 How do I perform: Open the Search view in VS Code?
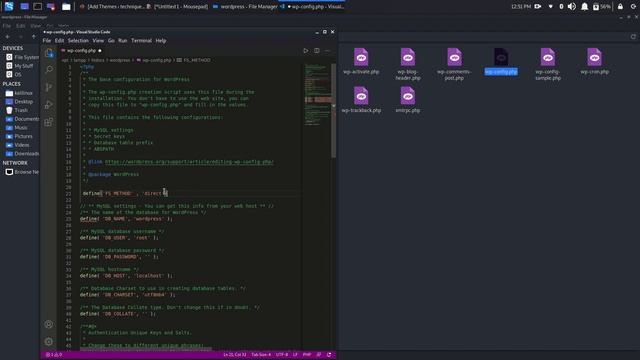click(x=49, y=70)
